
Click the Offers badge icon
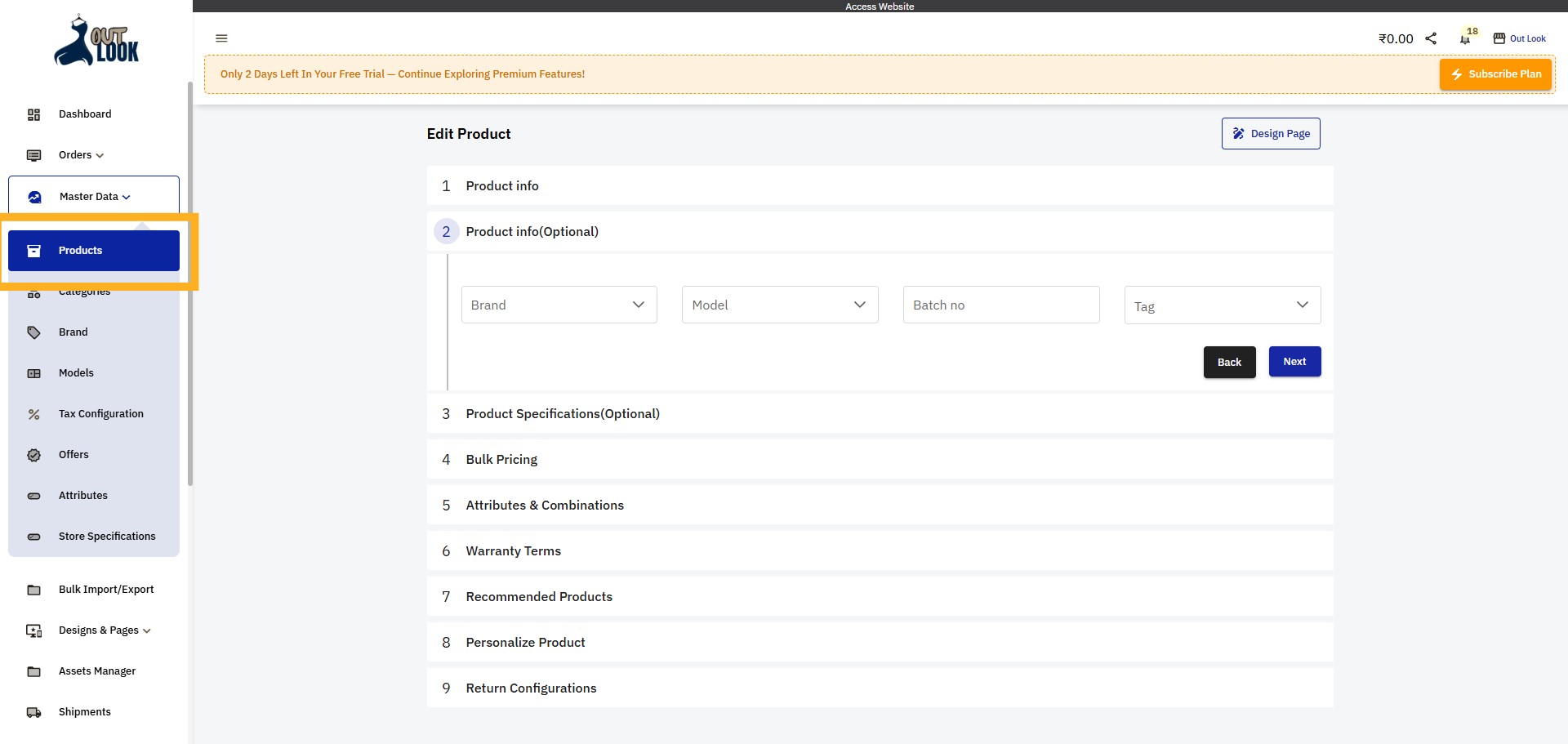(33, 455)
